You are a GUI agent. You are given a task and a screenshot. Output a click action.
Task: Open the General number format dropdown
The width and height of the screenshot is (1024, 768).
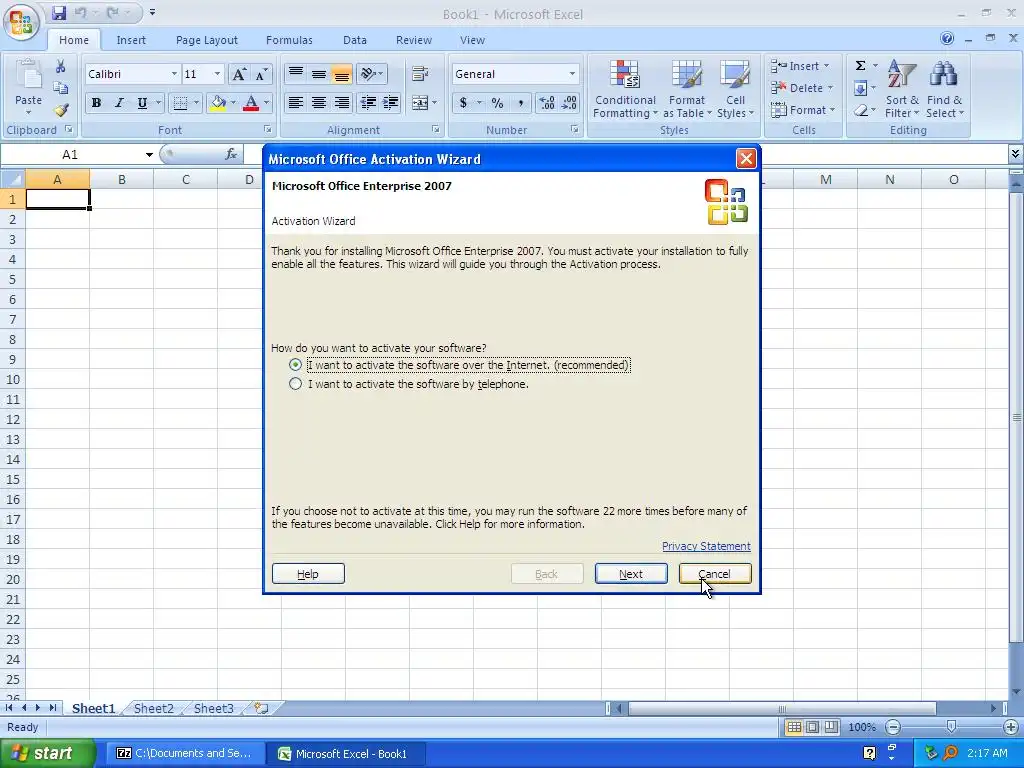click(x=572, y=74)
